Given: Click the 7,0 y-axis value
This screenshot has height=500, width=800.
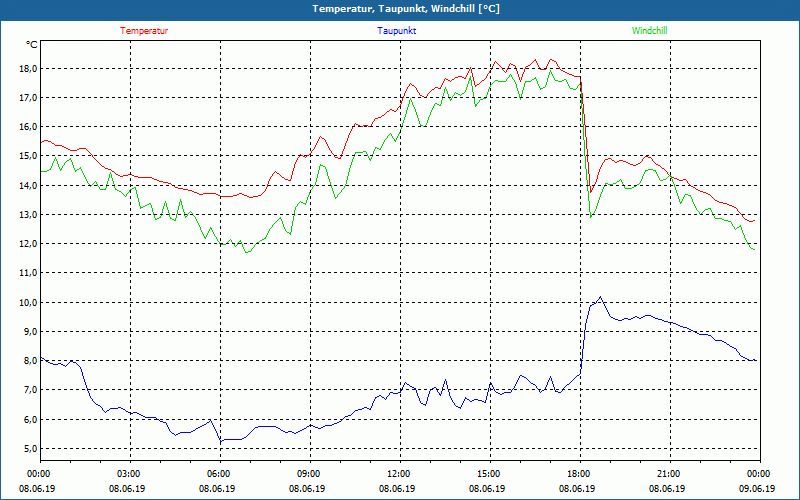Looking at the screenshot, I should (31, 390).
